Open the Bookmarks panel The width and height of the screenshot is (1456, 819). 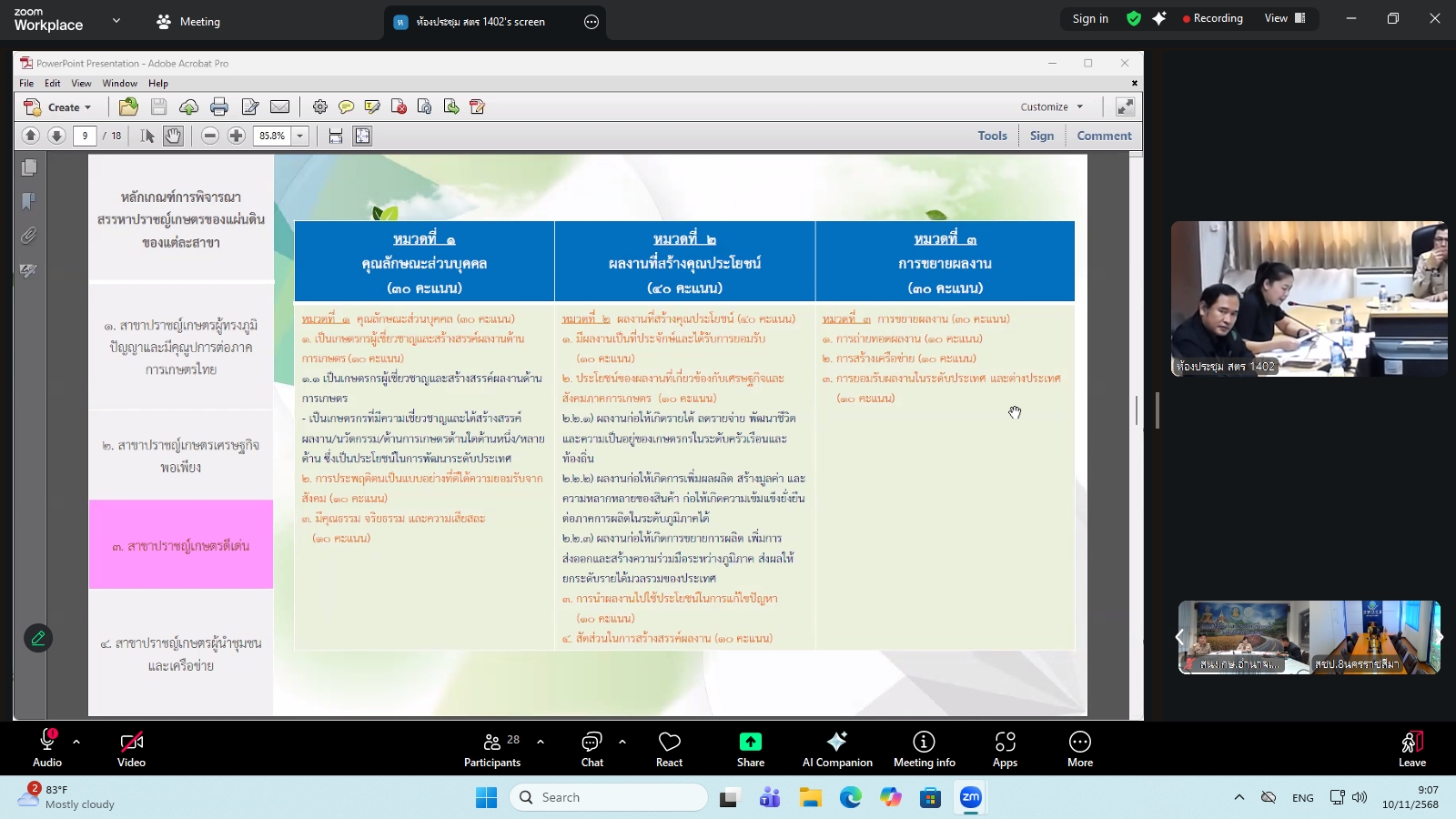click(28, 201)
